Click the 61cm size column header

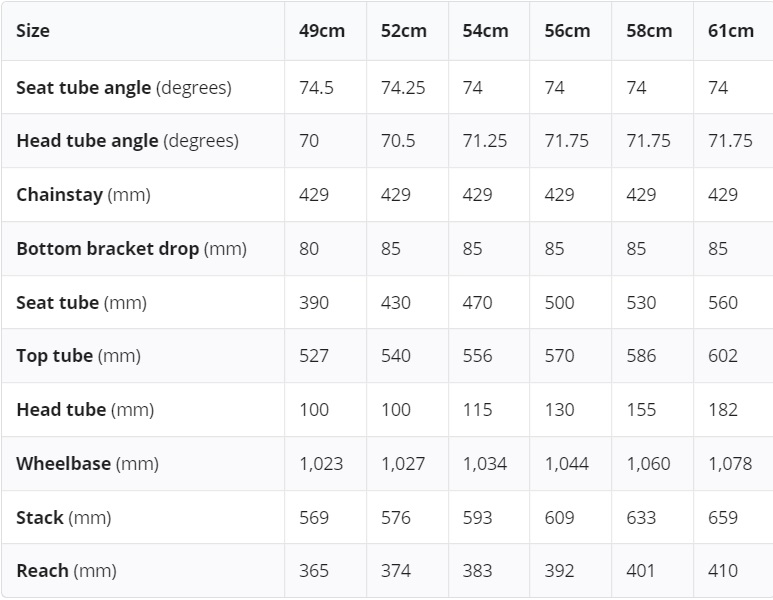tap(731, 31)
